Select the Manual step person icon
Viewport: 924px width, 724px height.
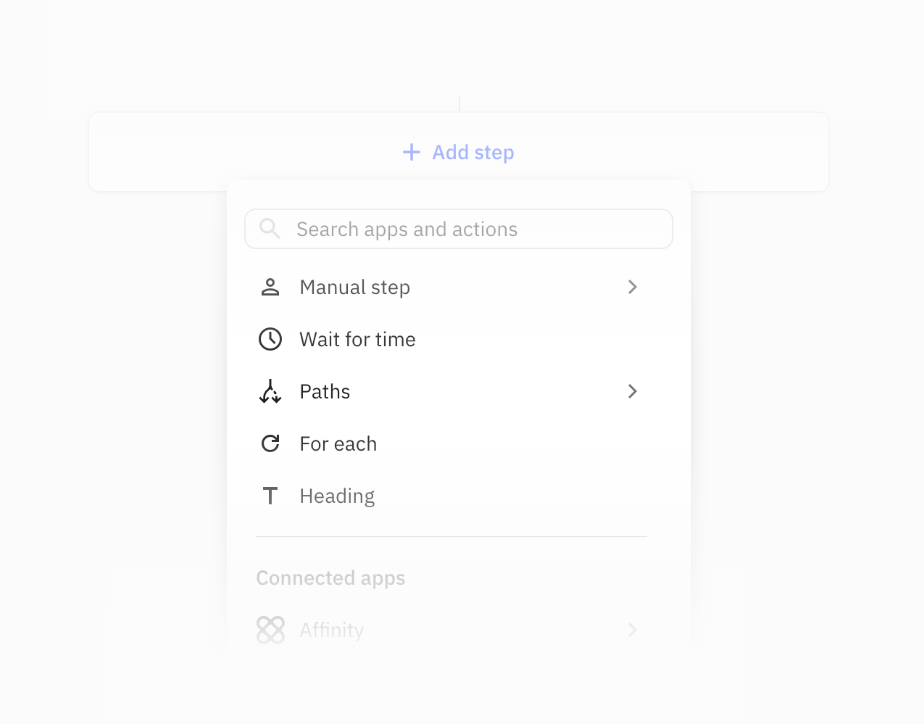point(270,287)
